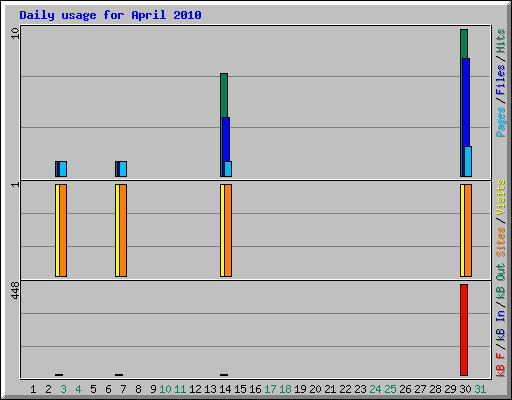Click the 'Hits' legend label
This screenshot has height=400, width=512.
(500, 41)
